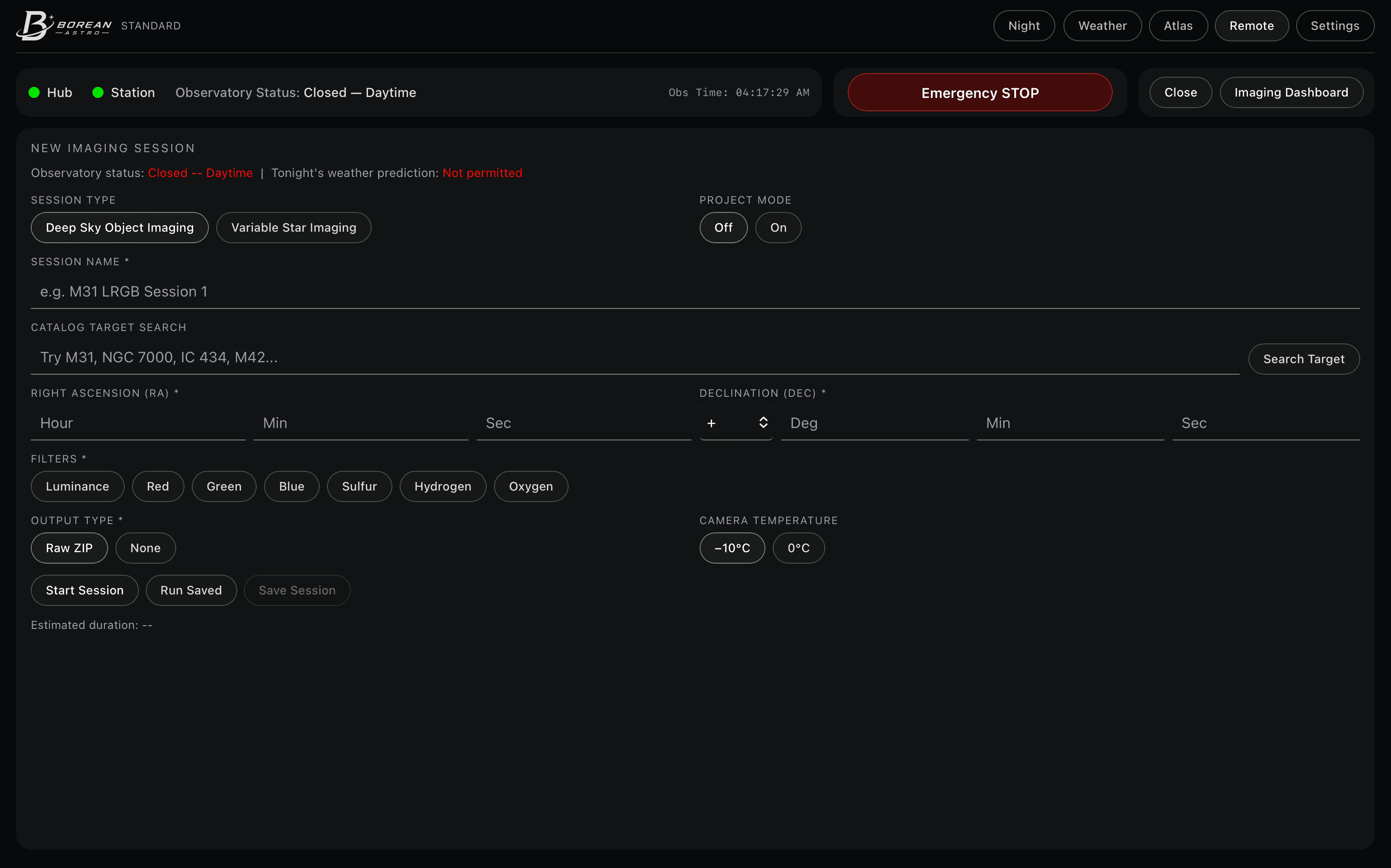The image size is (1391, 868).
Task: Set camera temperature to 0°C
Action: (798, 548)
